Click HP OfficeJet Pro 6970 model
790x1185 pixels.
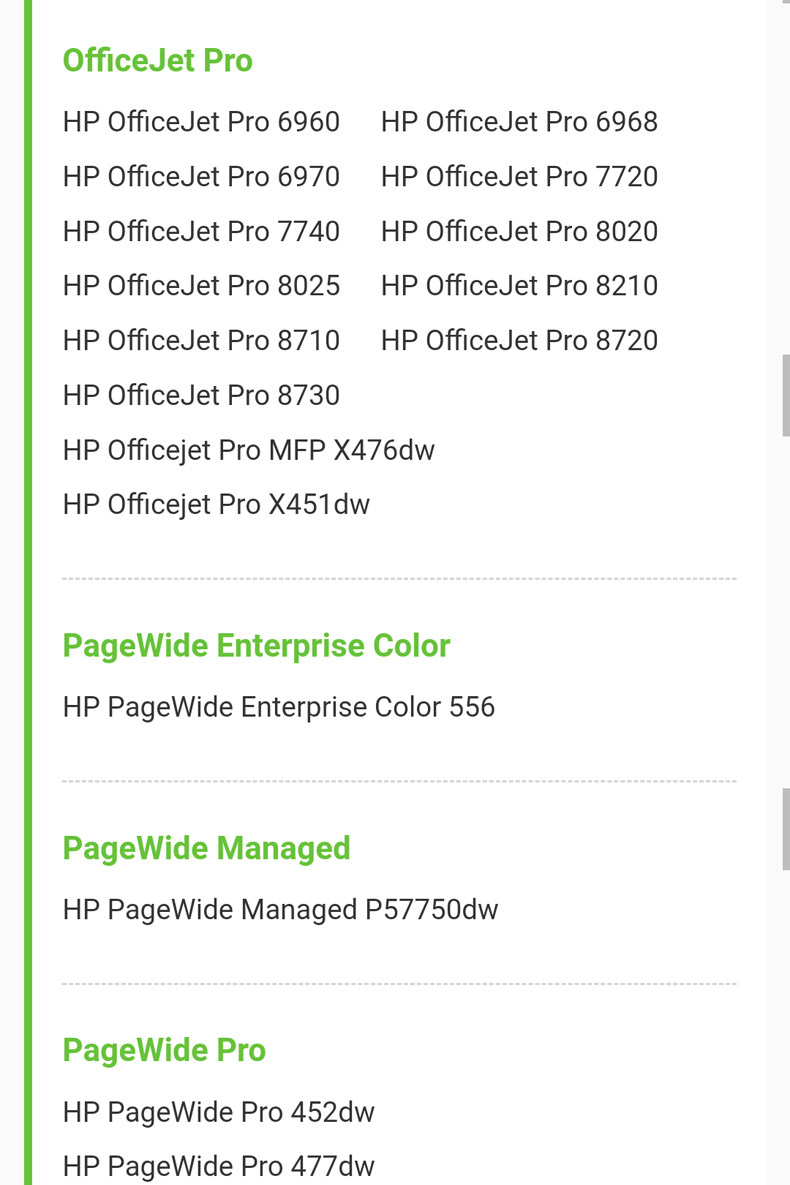pyautogui.click(x=201, y=177)
